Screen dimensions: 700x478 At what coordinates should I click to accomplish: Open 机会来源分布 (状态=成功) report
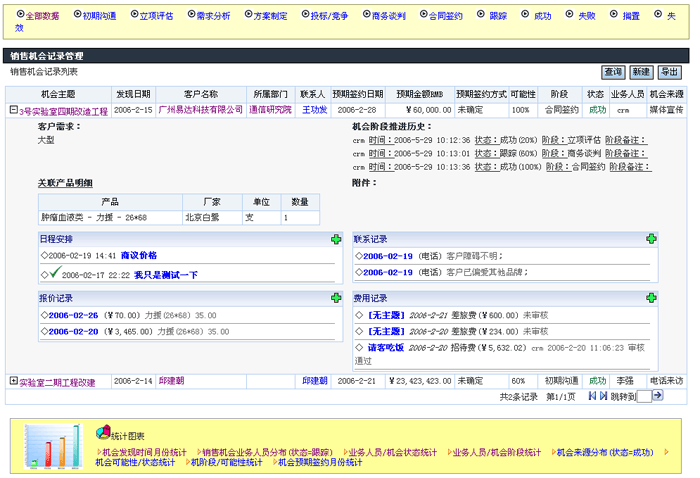(605, 453)
